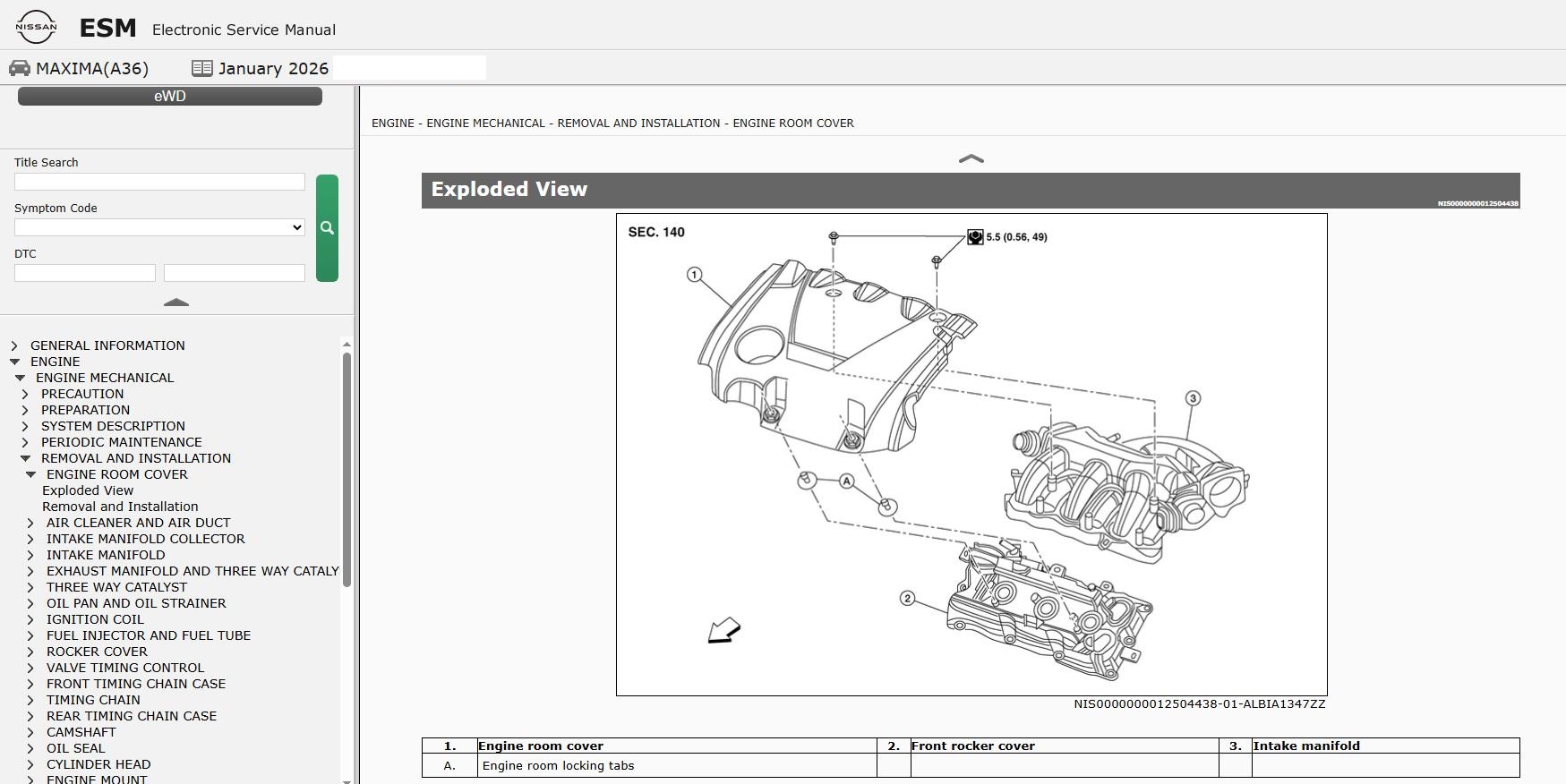Expand AIR CLEANER AND AIR DUCT arrow
The height and width of the screenshot is (784, 1566).
click(x=30, y=523)
